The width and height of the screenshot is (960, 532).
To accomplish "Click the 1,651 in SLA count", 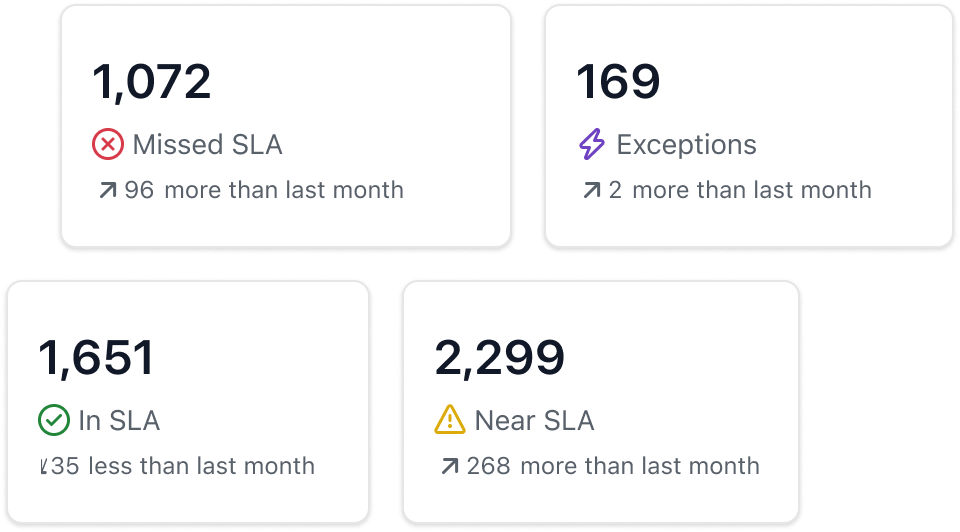I will pyautogui.click(x=97, y=358).
